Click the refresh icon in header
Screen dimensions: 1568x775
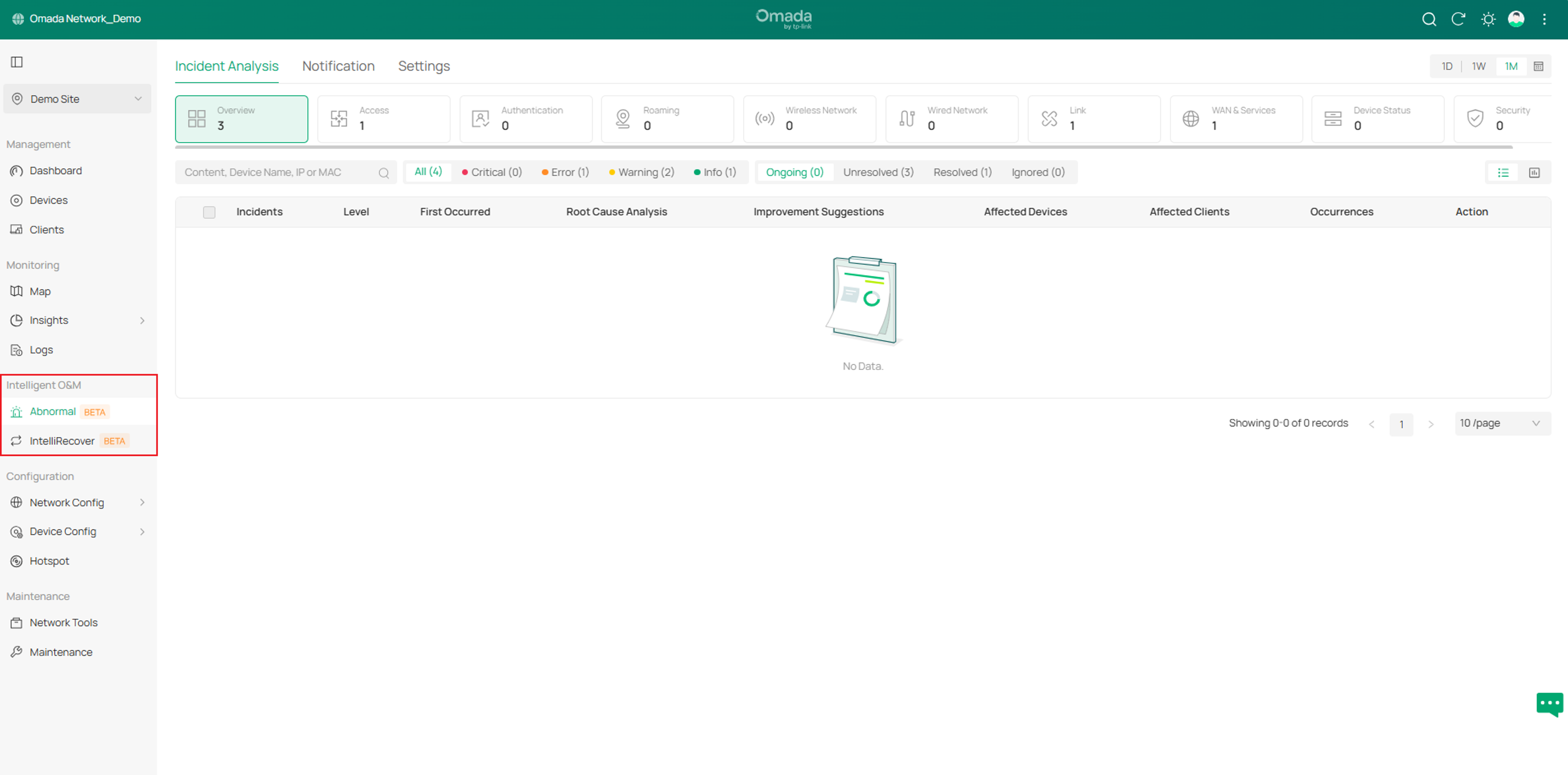[1458, 19]
